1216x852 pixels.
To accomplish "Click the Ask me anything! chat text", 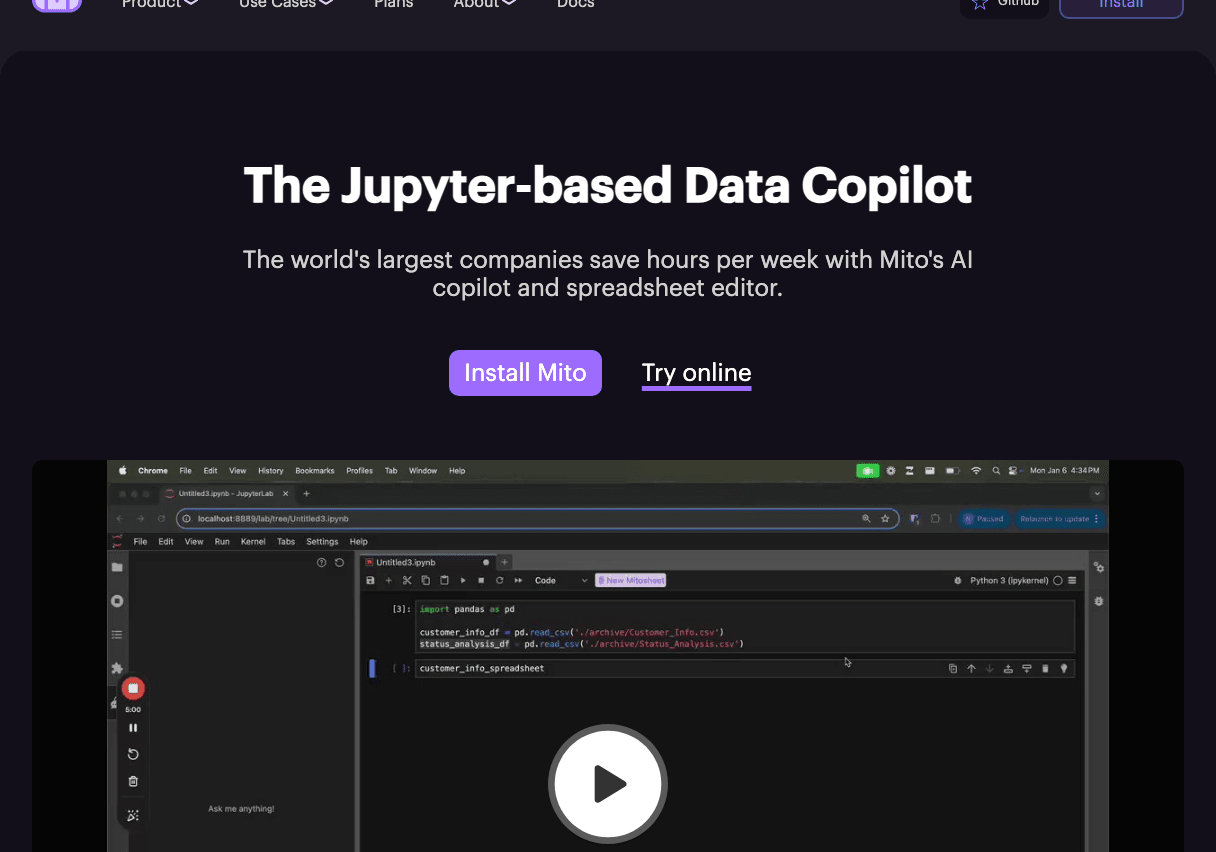I will point(241,809).
